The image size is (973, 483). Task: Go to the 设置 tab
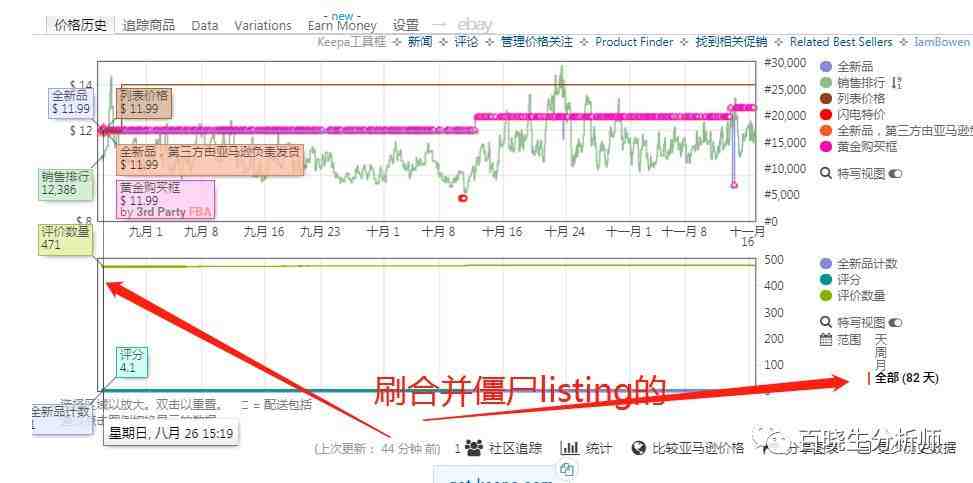point(406,25)
